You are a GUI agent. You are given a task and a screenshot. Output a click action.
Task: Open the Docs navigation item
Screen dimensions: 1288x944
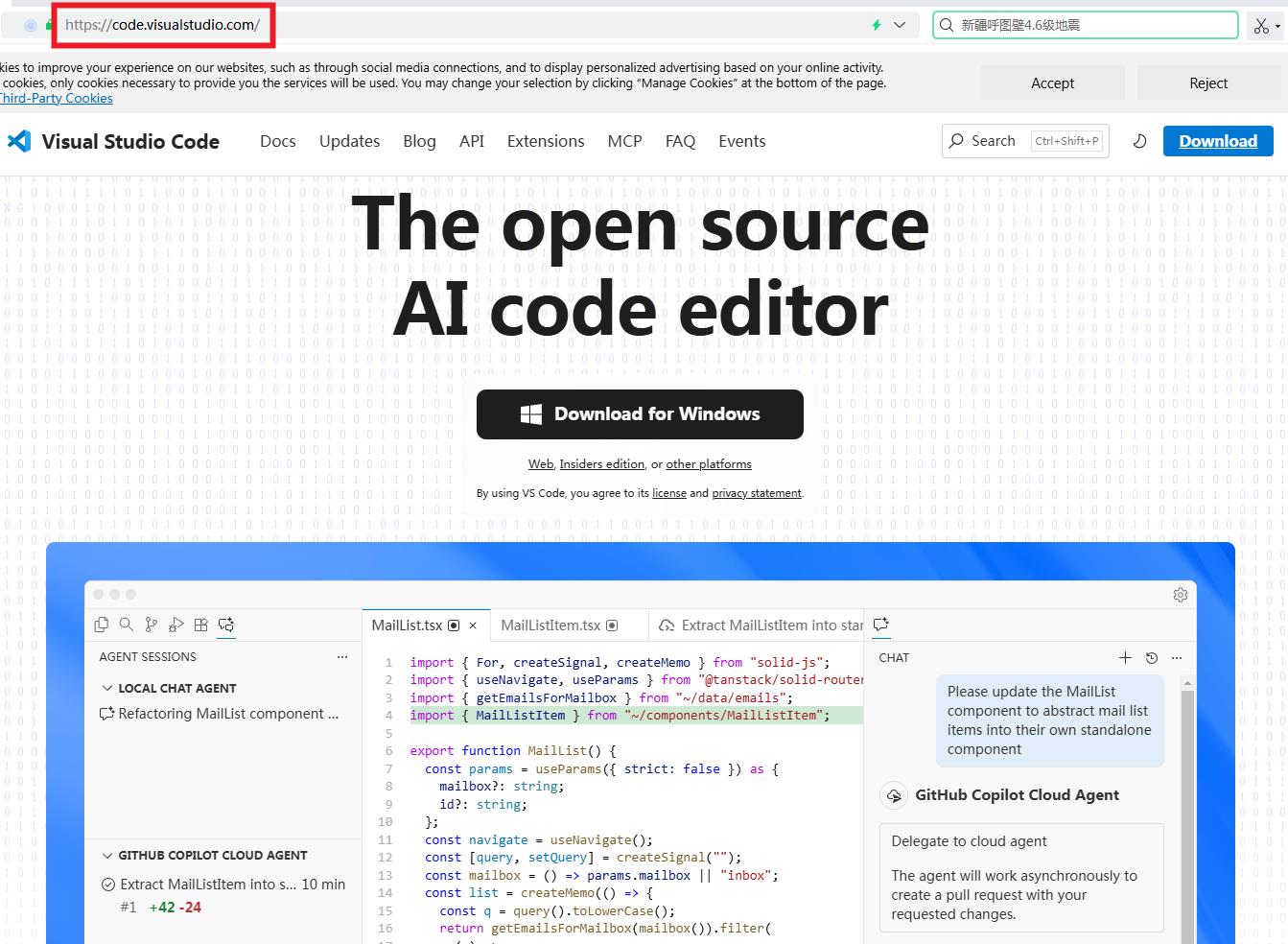point(278,141)
